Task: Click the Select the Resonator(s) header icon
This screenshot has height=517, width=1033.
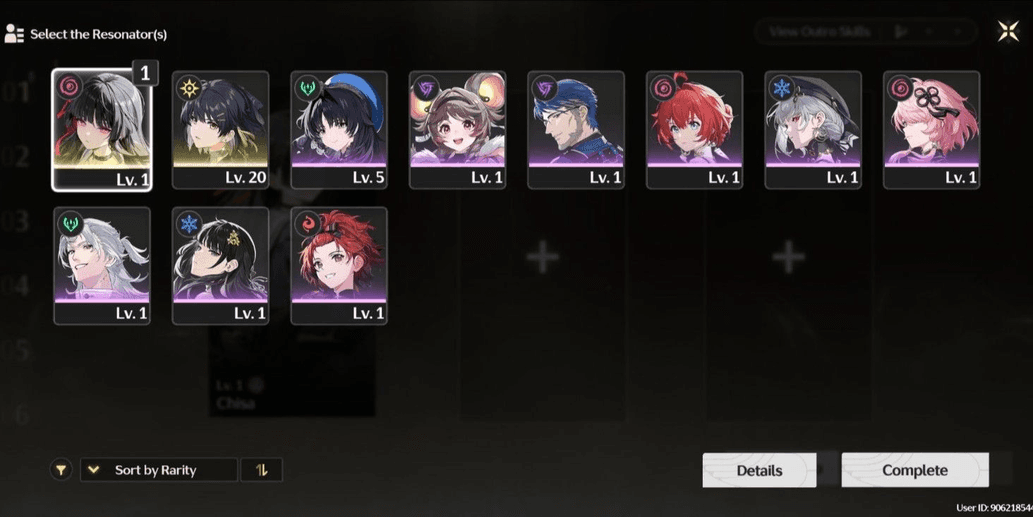Action: click(14, 34)
